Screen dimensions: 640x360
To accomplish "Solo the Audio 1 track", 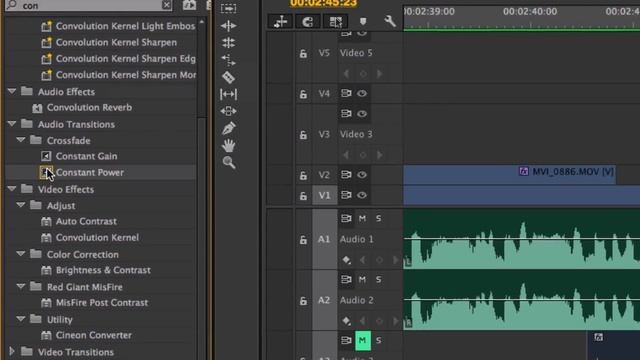I will pyautogui.click(x=378, y=219).
